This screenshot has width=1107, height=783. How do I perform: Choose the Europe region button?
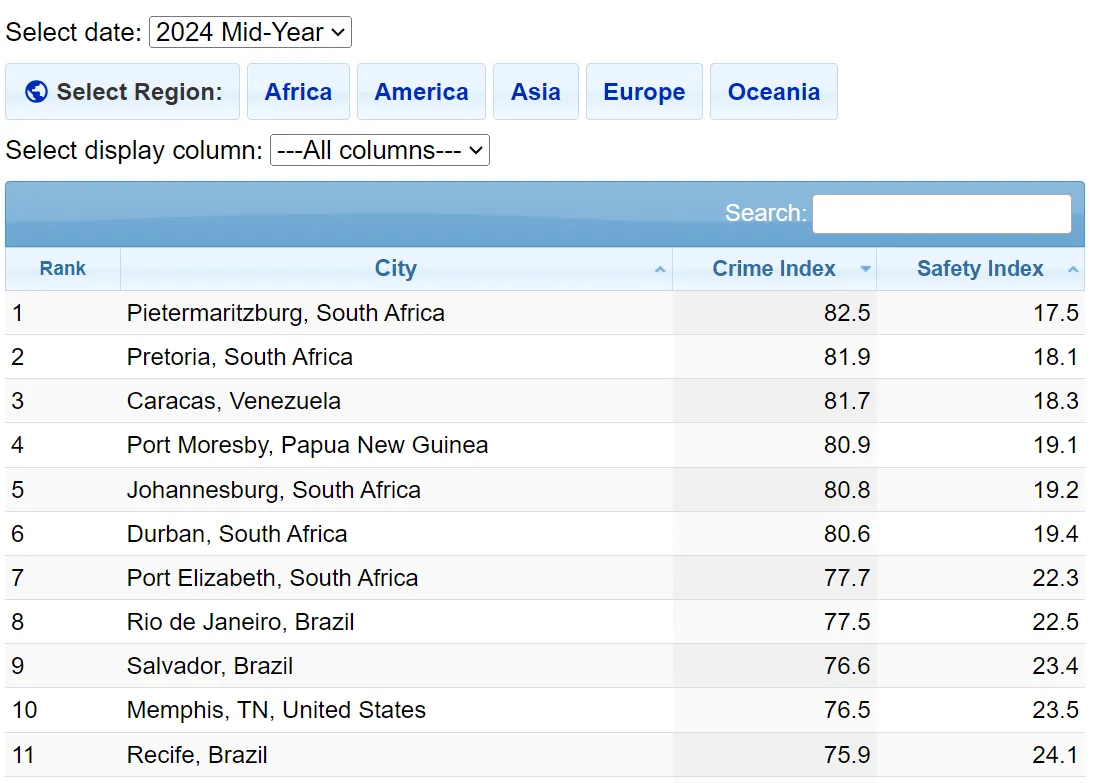[644, 92]
